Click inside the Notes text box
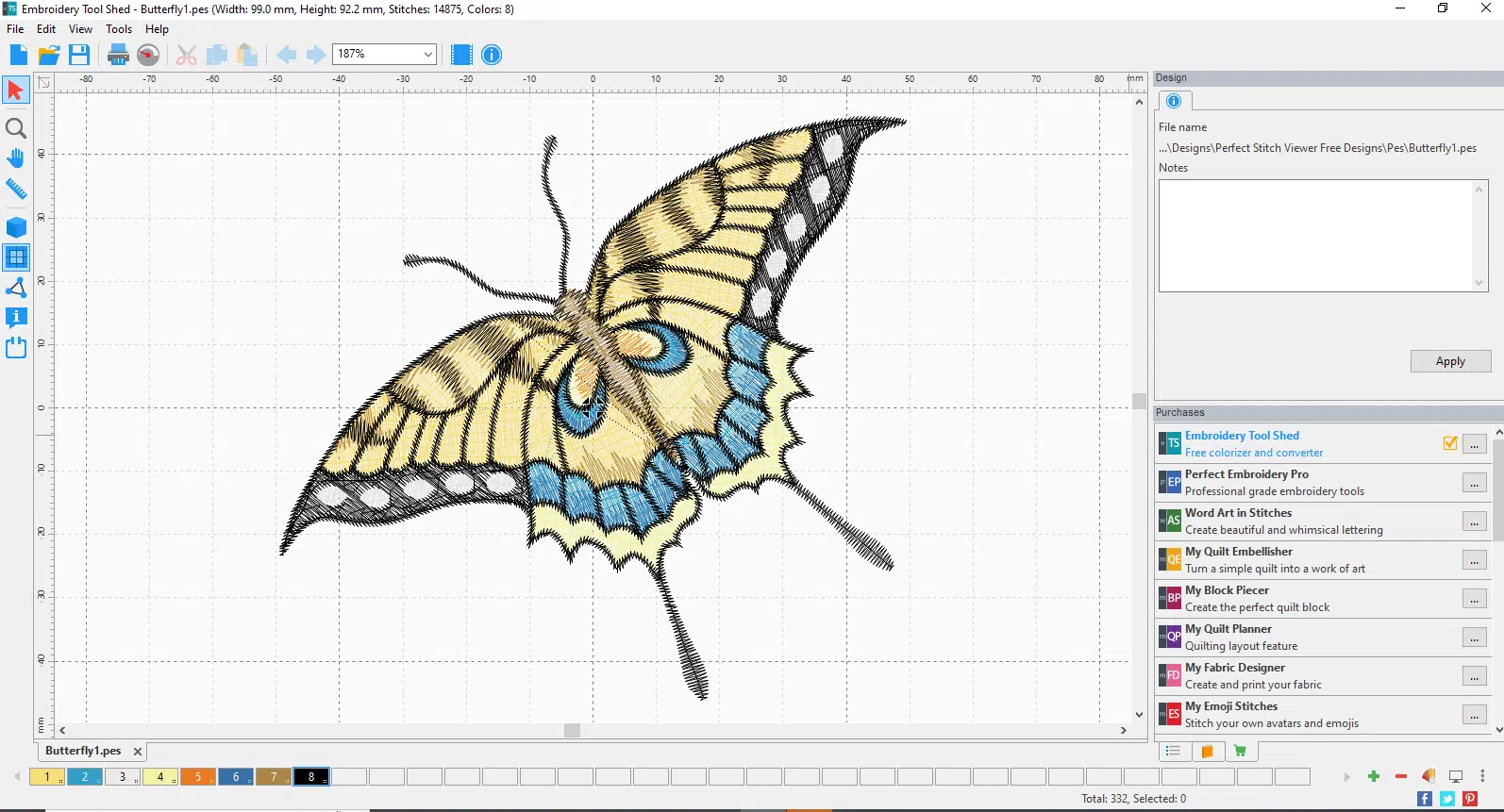Screen dimensions: 1504x812 click(x=1316, y=236)
